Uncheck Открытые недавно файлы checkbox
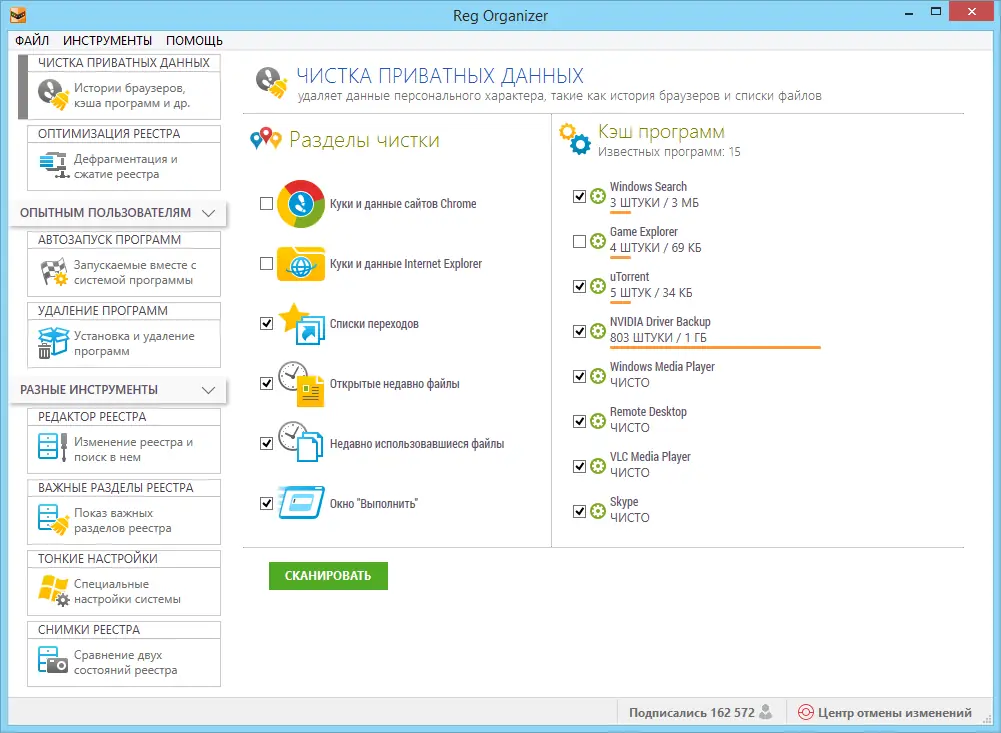 point(267,384)
